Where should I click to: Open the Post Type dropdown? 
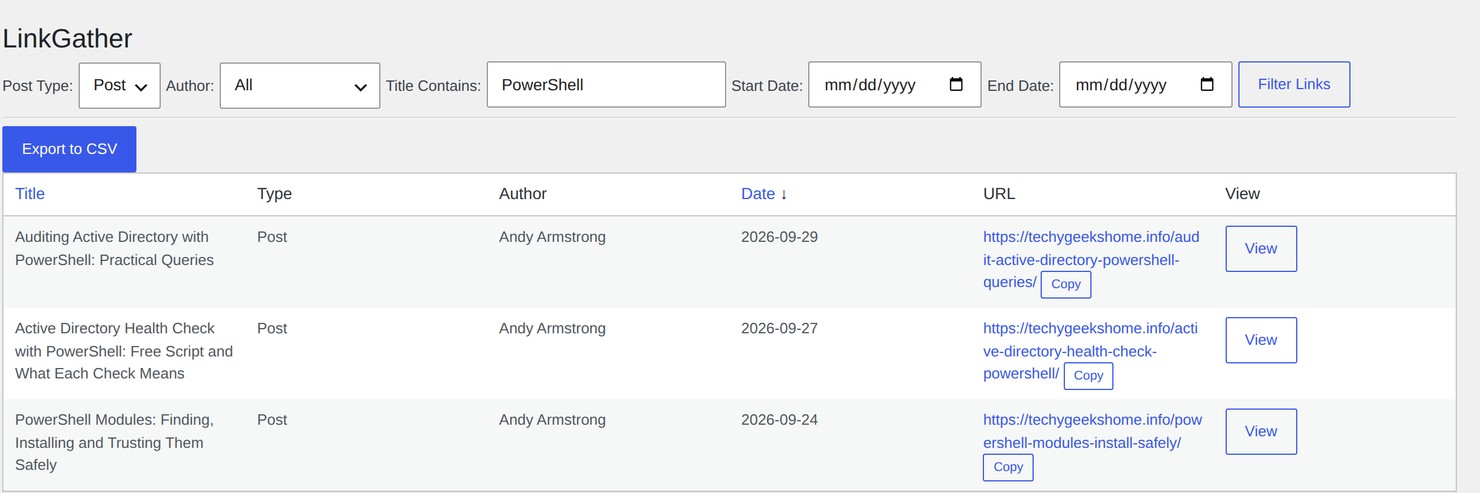pos(120,85)
